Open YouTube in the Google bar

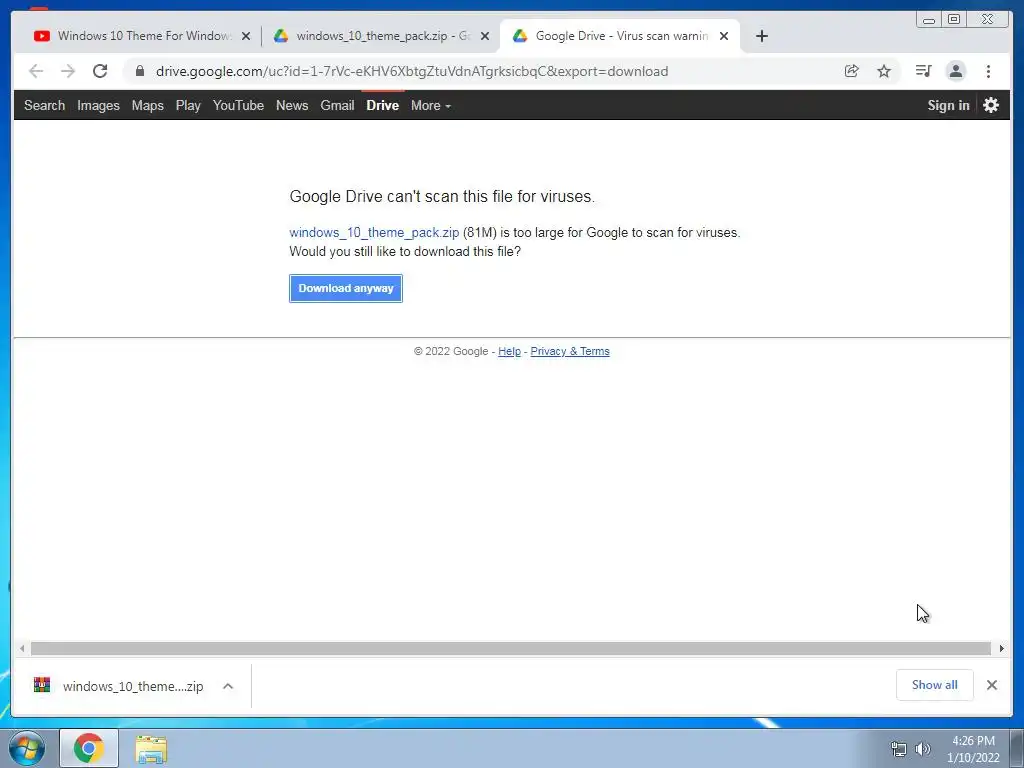coord(238,105)
